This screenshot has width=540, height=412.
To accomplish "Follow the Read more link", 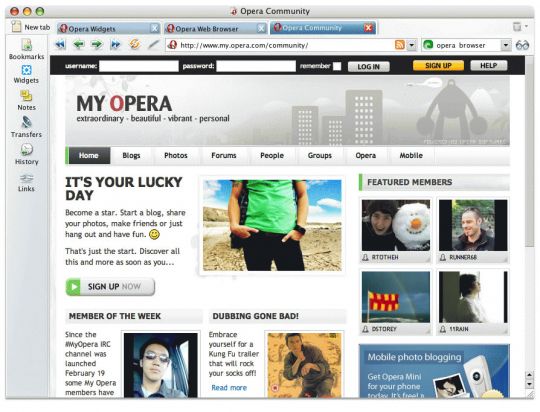I will click(229, 388).
